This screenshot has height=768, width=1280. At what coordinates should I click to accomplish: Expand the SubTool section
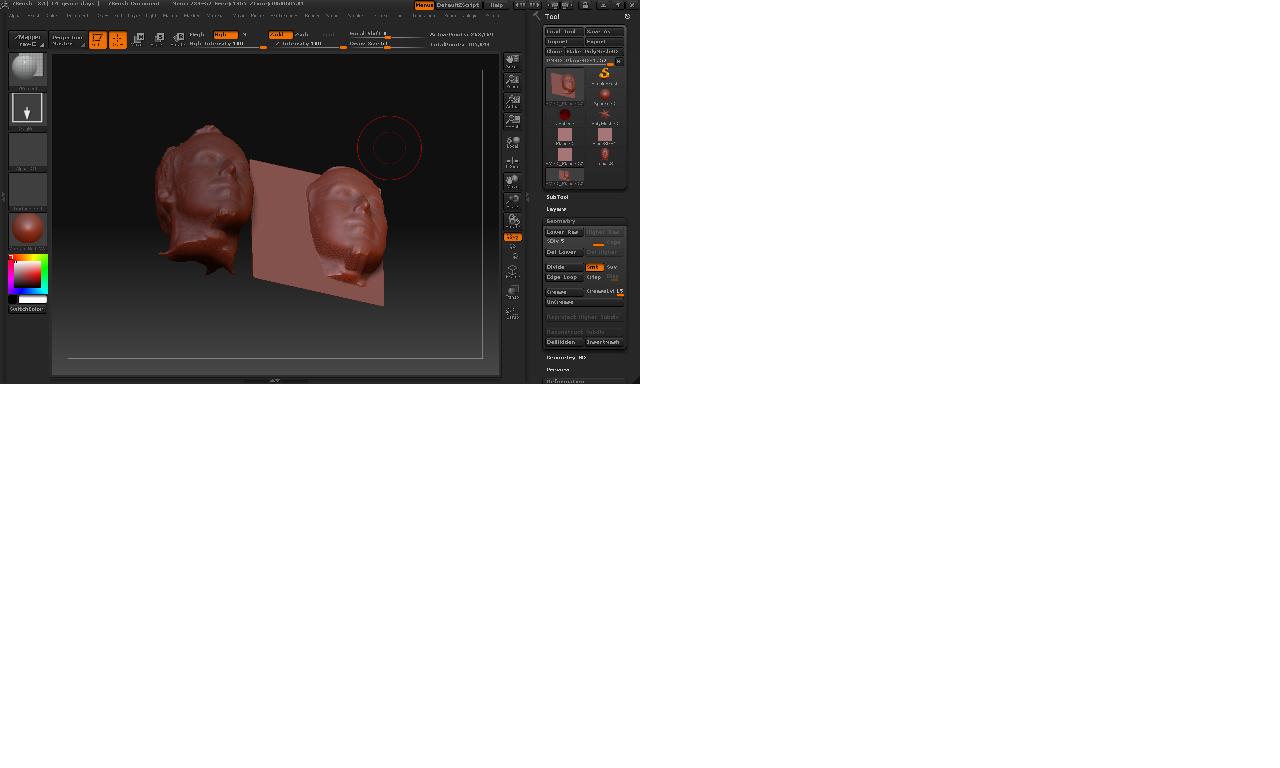click(557, 197)
